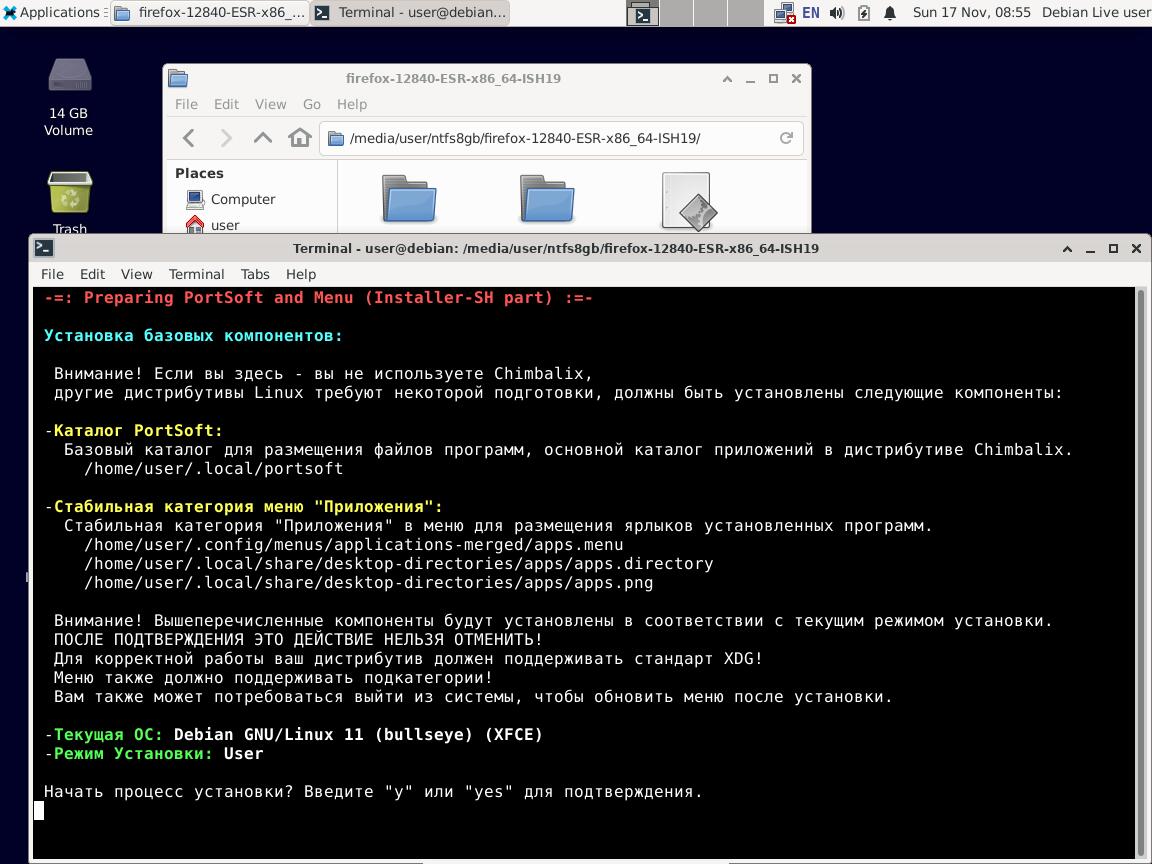Reload the folder with the refresh icon
The width and height of the screenshot is (1152, 864).
pyautogui.click(x=786, y=138)
